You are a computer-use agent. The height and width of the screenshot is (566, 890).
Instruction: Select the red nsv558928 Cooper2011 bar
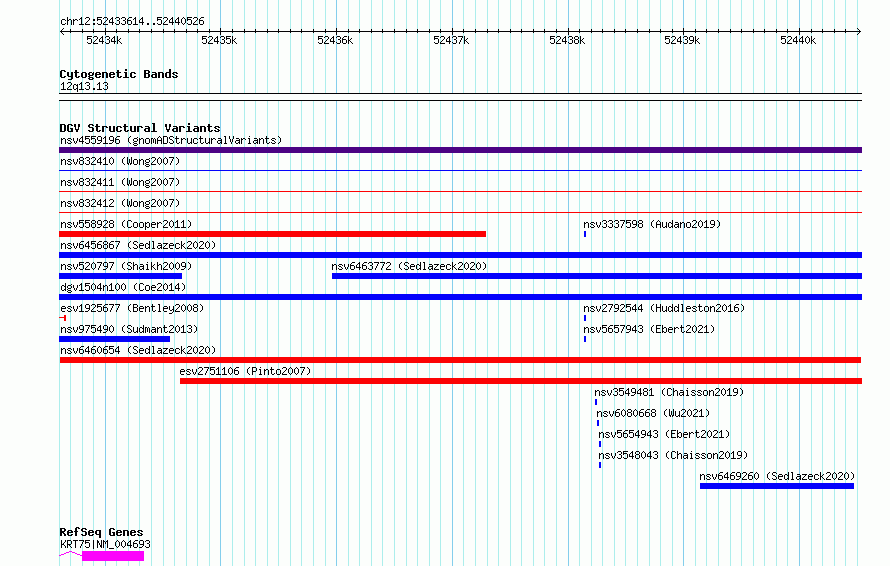(272, 234)
